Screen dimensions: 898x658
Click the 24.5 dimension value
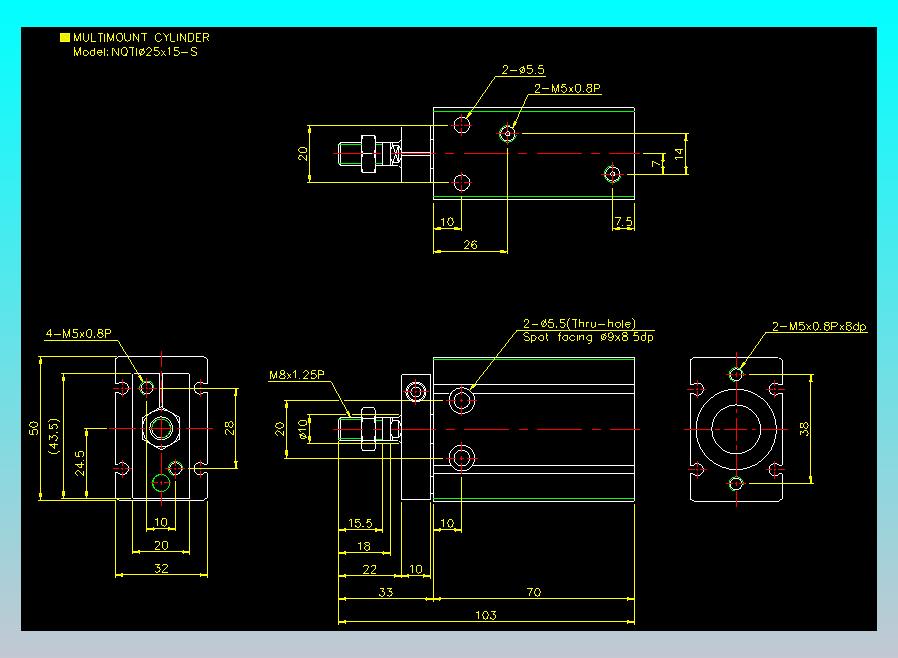(80, 463)
